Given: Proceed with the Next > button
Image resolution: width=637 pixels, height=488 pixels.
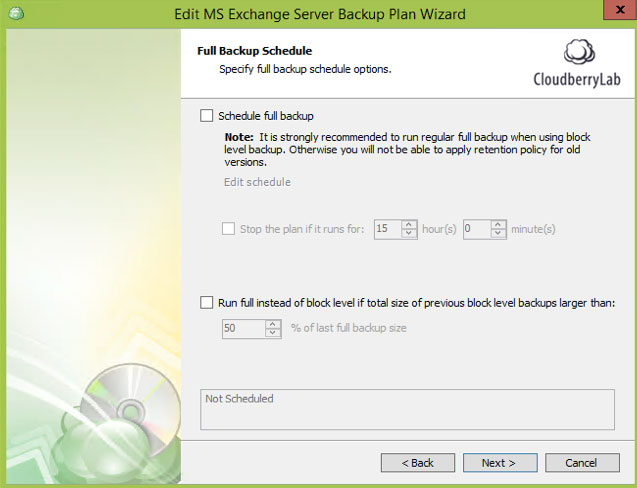Looking at the screenshot, I should click(500, 463).
